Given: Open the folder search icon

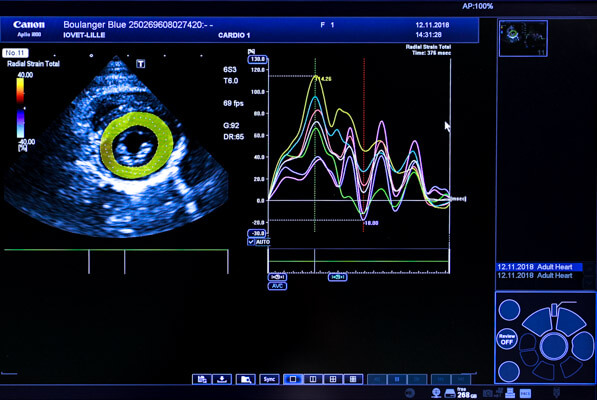Looking at the screenshot, I should click(x=246, y=379).
